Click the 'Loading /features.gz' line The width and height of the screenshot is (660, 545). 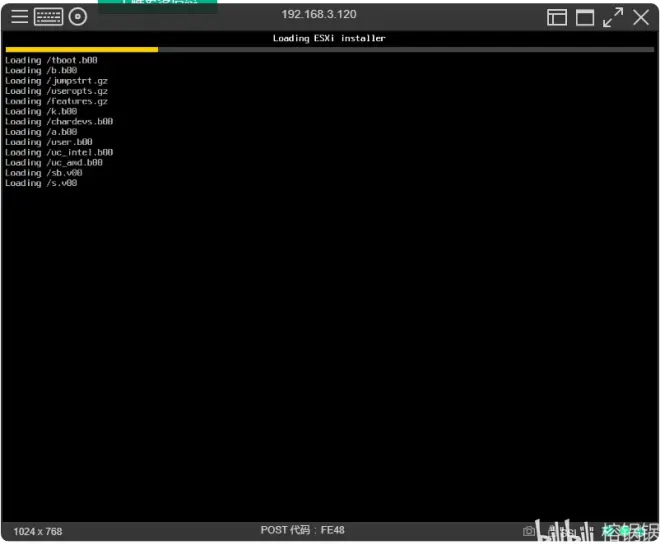56,101
